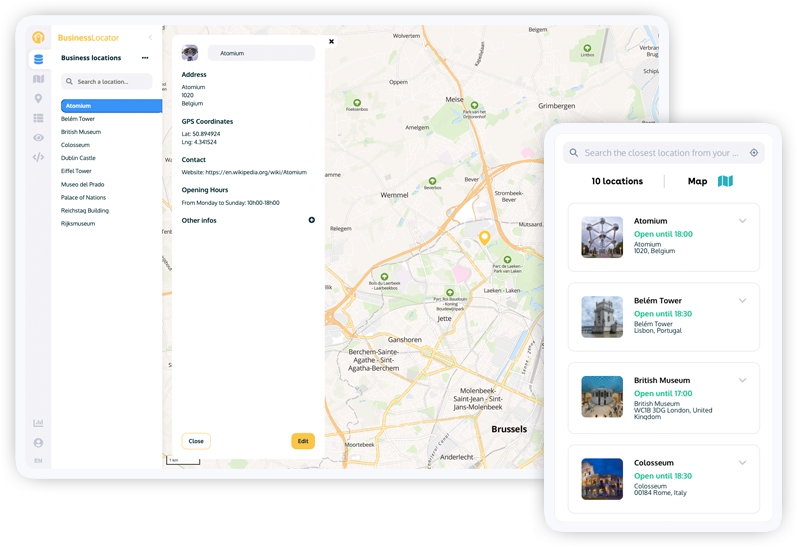Select Eiffel Tower in the locations list

click(x=76, y=171)
